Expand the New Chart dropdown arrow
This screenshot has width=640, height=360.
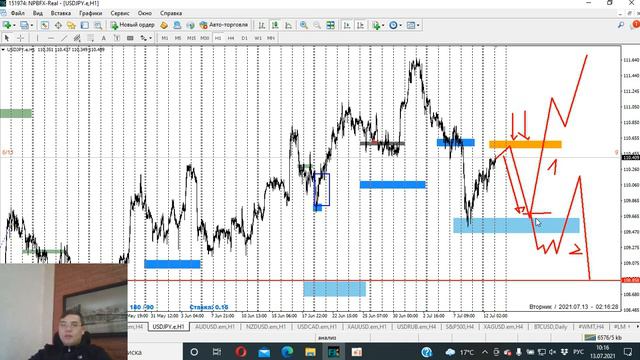coord(14,25)
